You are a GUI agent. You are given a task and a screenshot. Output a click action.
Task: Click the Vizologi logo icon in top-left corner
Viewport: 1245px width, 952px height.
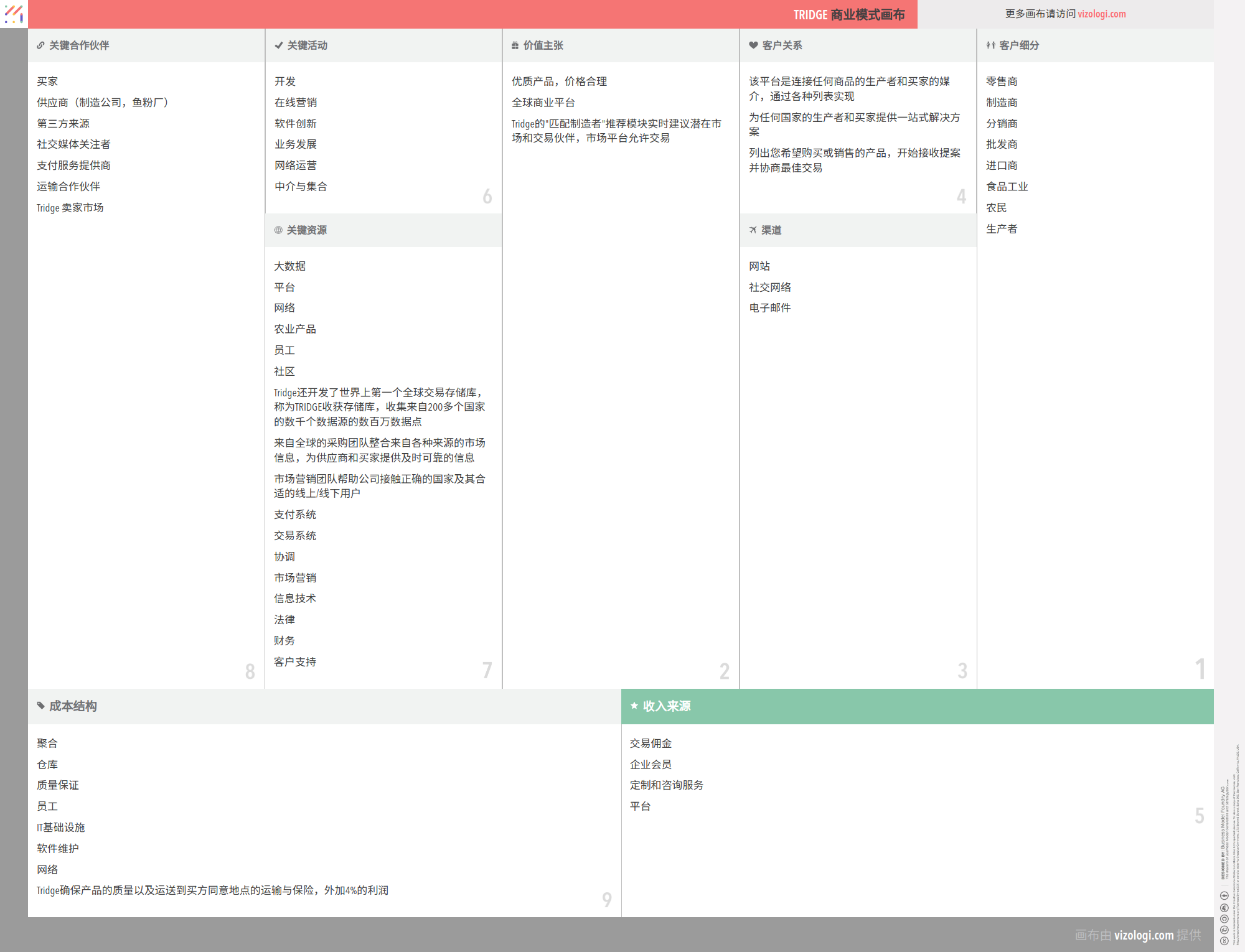coord(14,14)
